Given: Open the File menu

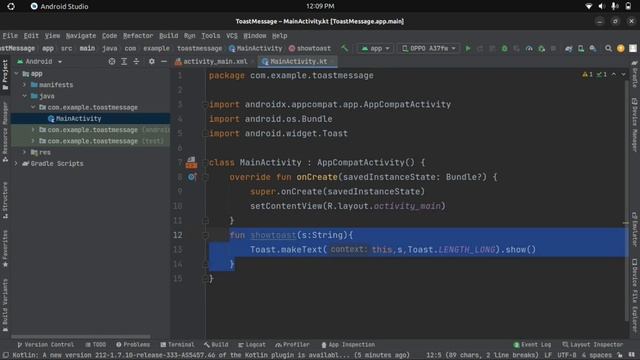Looking at the screenshot, I should (x=10, y=36).
